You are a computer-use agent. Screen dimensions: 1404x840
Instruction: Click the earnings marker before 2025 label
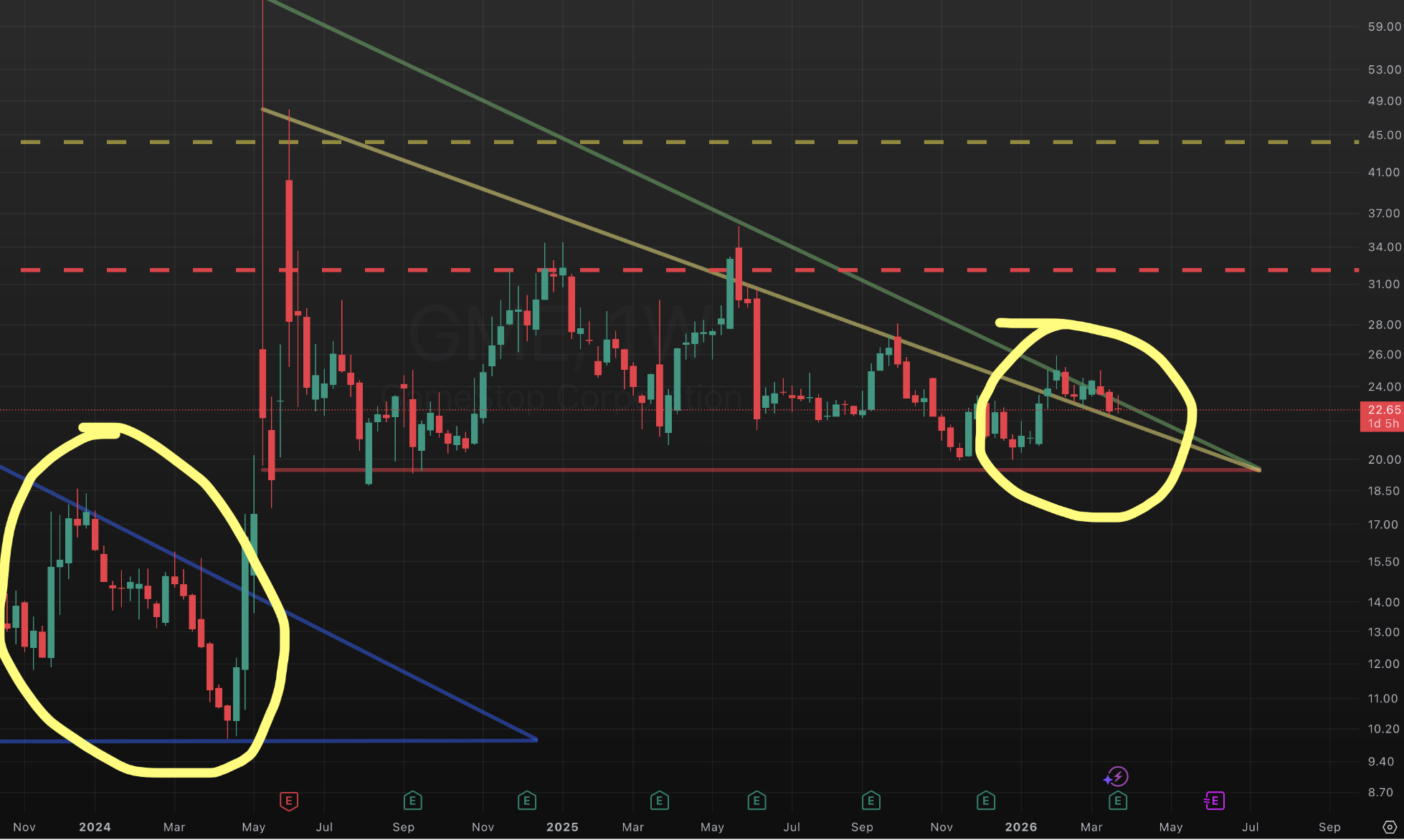(x=527, y=801)
